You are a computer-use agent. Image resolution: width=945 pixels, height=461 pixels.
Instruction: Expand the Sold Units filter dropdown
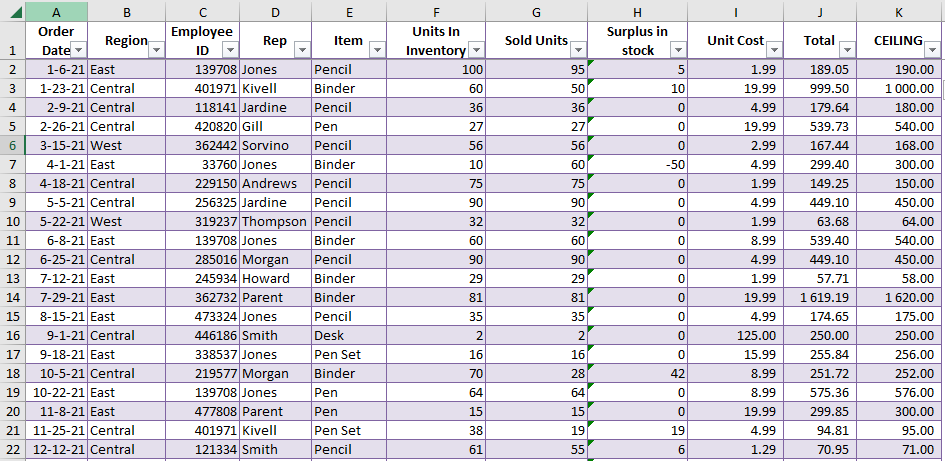(x=579, y=50)
